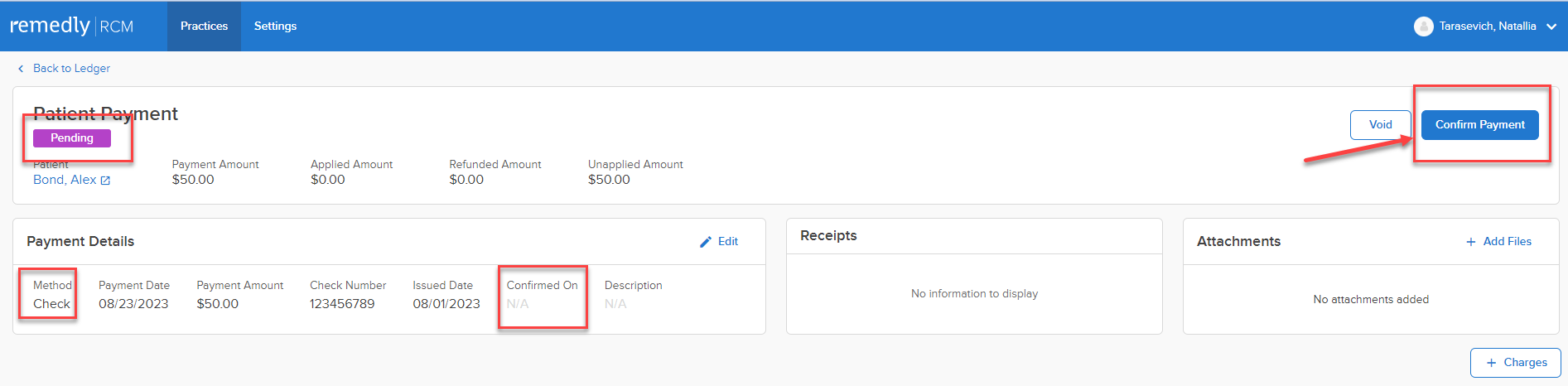Screen dimensions: 1568x386
Task: Click the Void button
Action: pyautogui.click(x=1380, y=124)
